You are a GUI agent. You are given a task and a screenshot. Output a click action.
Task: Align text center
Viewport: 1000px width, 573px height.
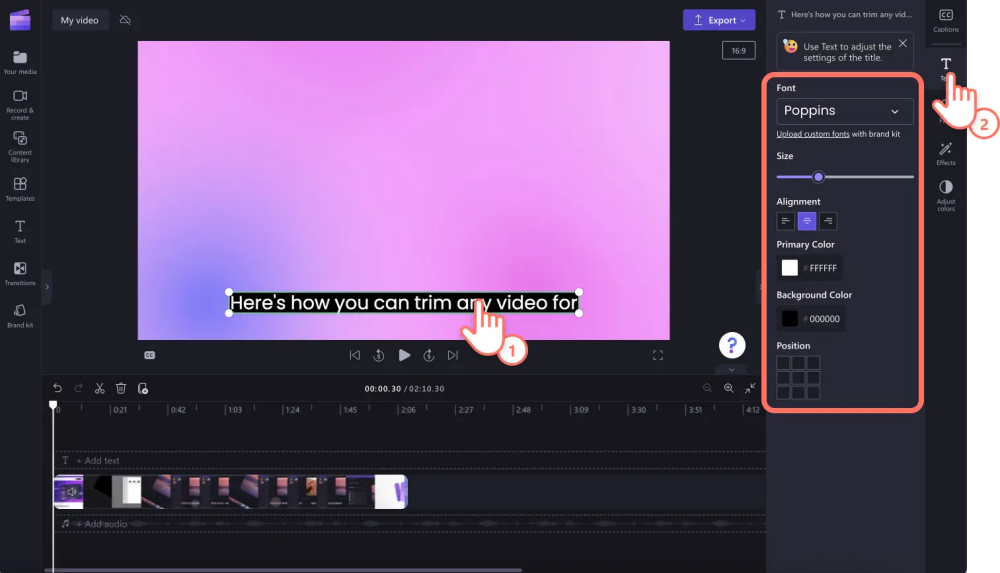[x=807, y=221]
